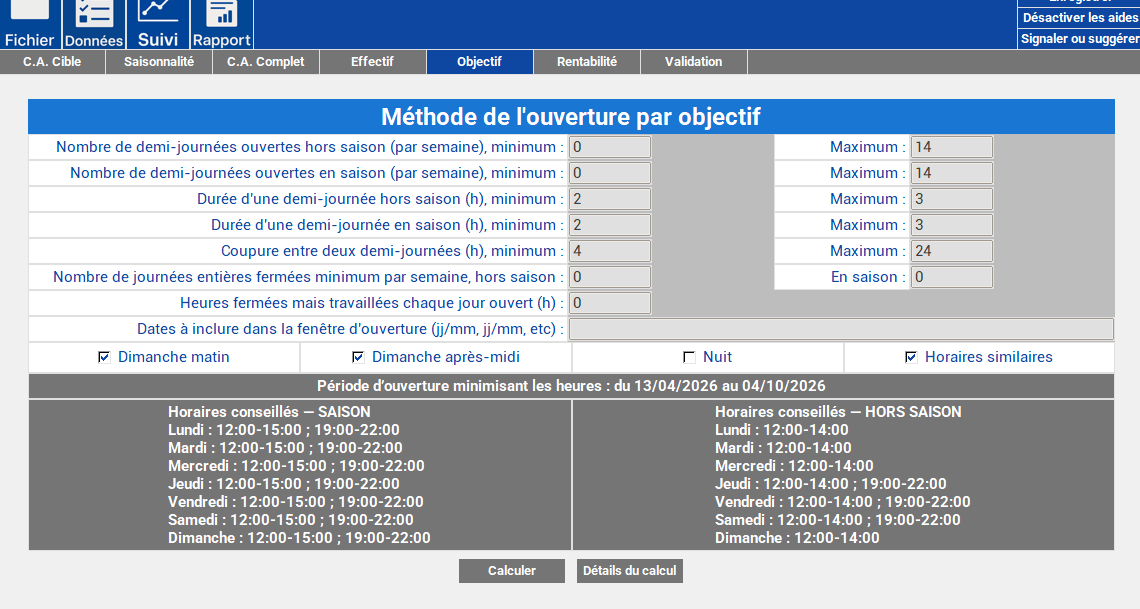Enable the Nuit checkbox
The image size is (1140, 609).
688,357
